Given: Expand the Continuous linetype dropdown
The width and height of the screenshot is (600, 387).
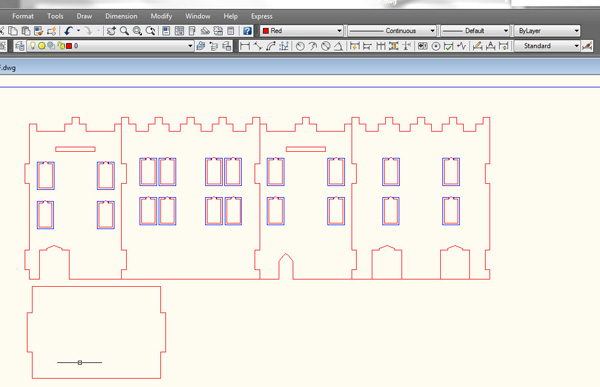Looking at the screenshot, I should click(392, 31).
